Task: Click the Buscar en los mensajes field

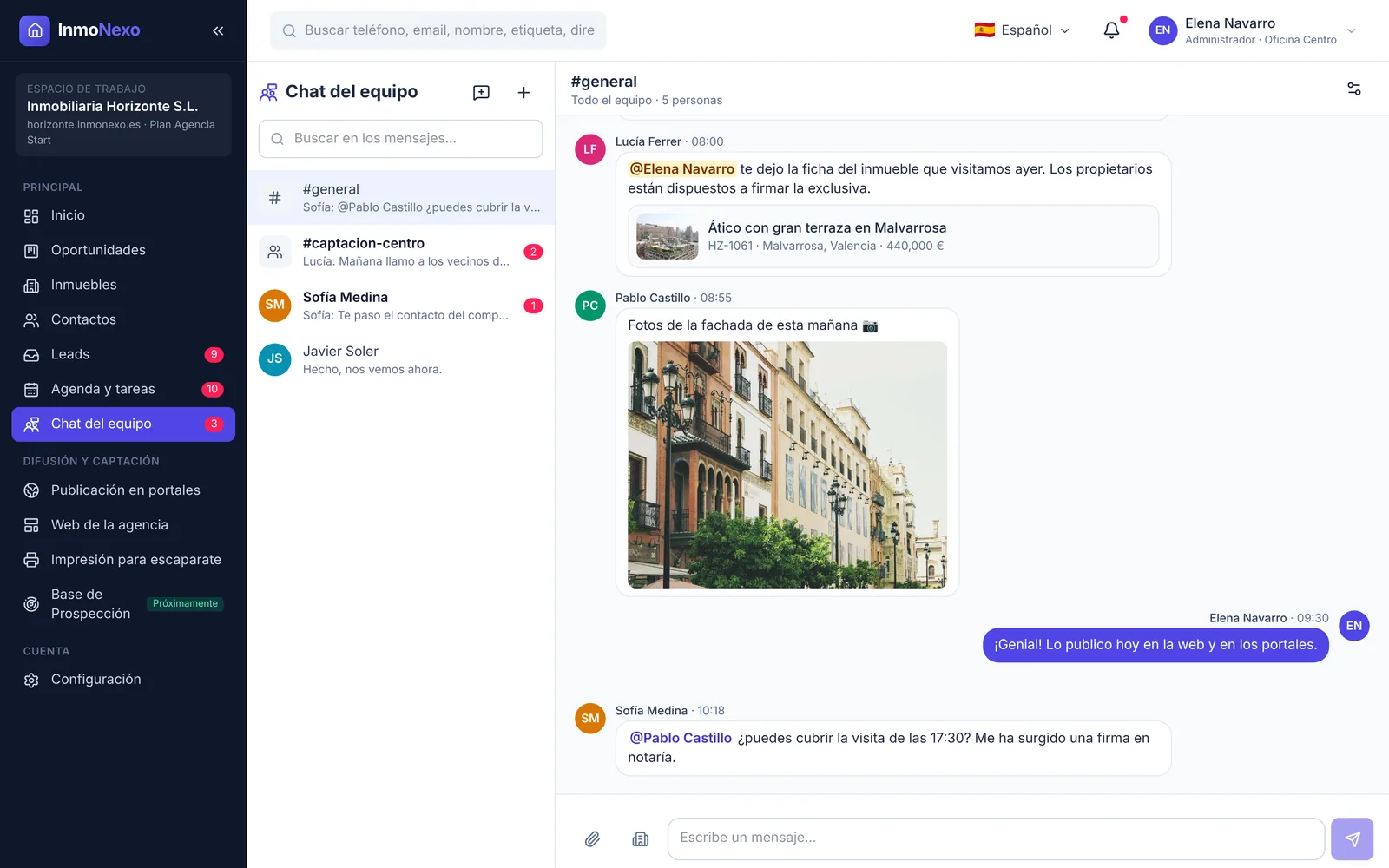Action: tap(401, 139)
